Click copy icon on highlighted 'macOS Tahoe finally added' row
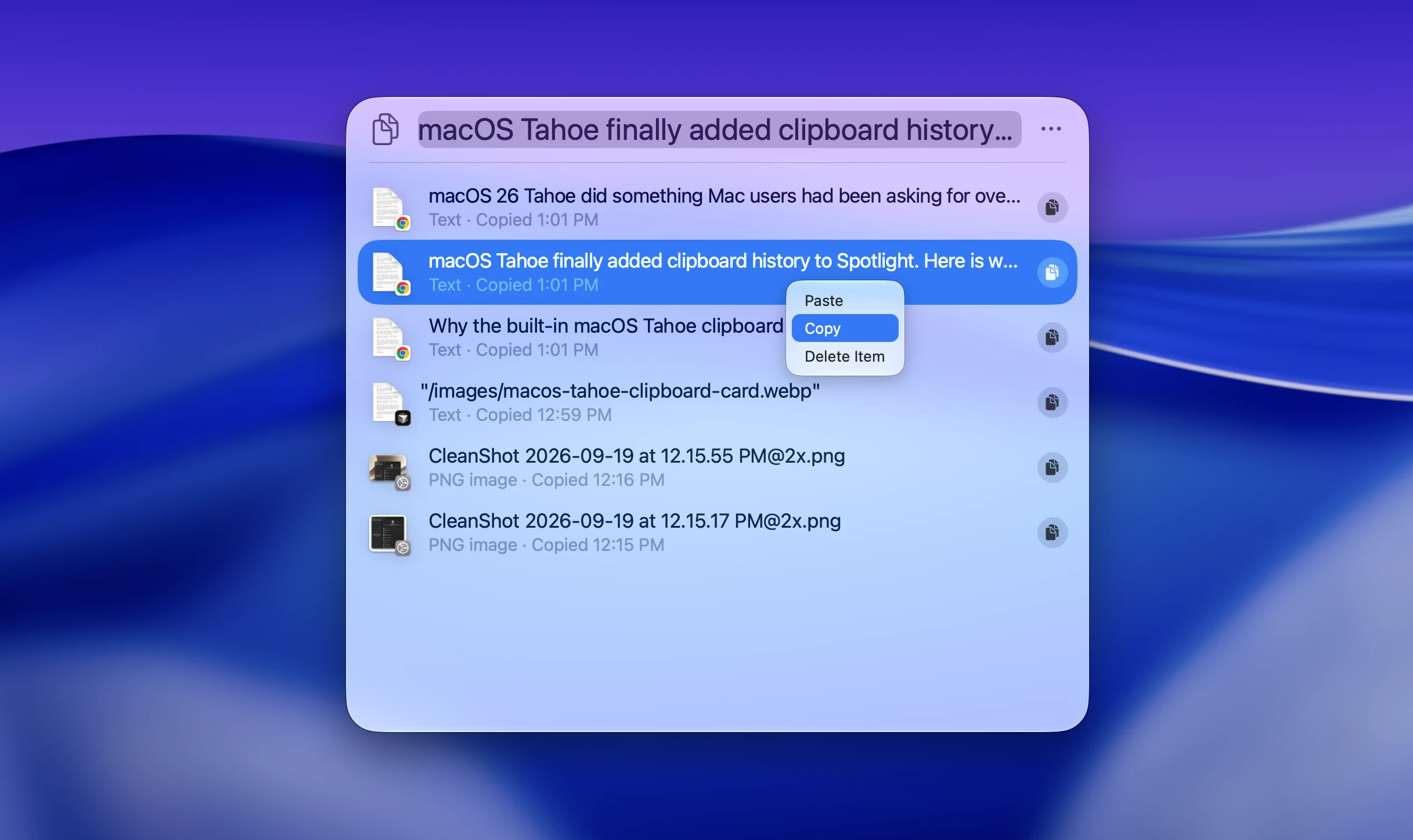 coord(1052,272)
